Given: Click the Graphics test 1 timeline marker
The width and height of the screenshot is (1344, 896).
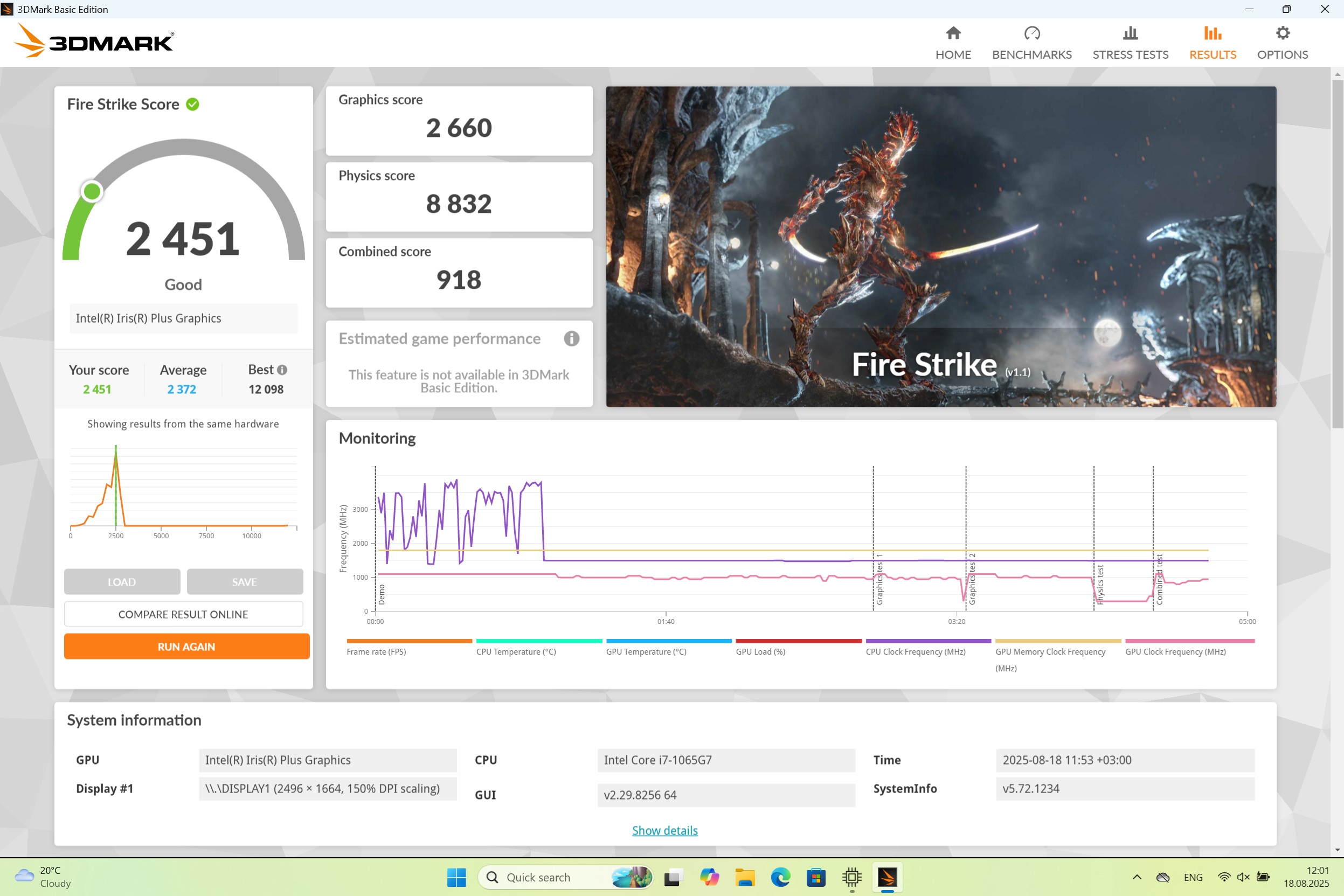Looking at the screenshot, I should [x=879, y=578].
